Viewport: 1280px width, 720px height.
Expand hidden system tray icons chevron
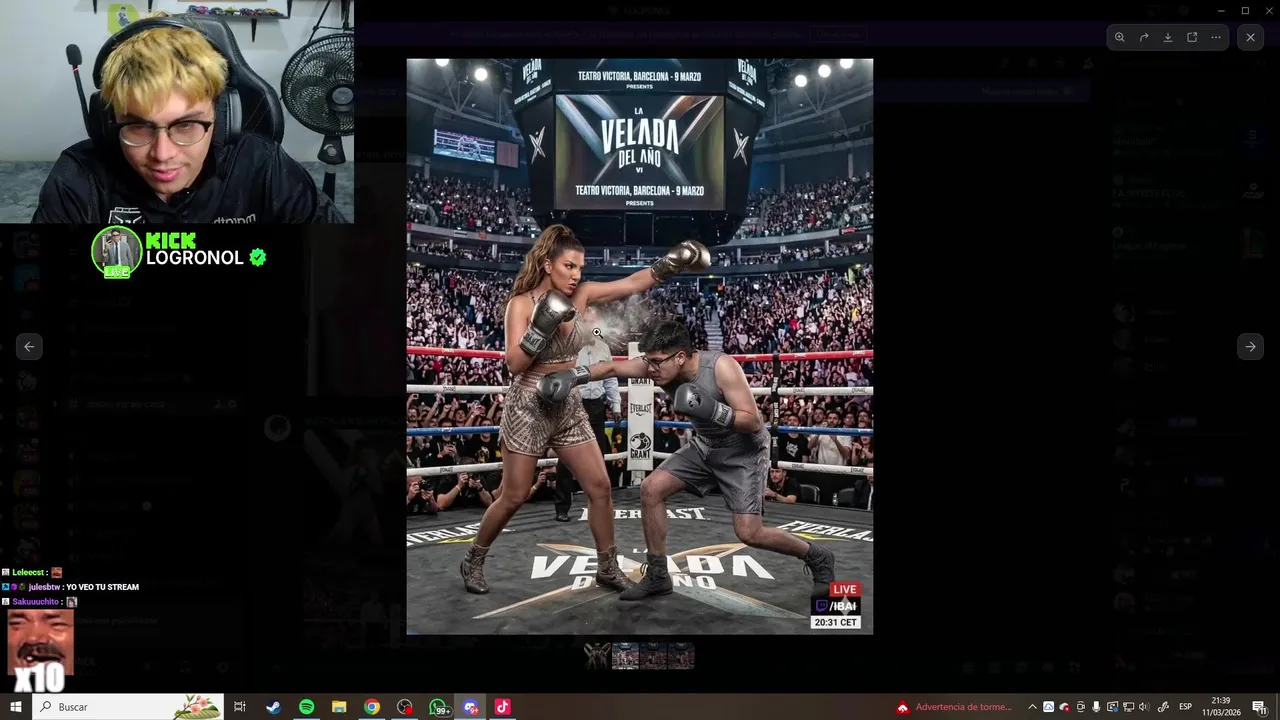pyautogui.click(x=1032, y=707)
